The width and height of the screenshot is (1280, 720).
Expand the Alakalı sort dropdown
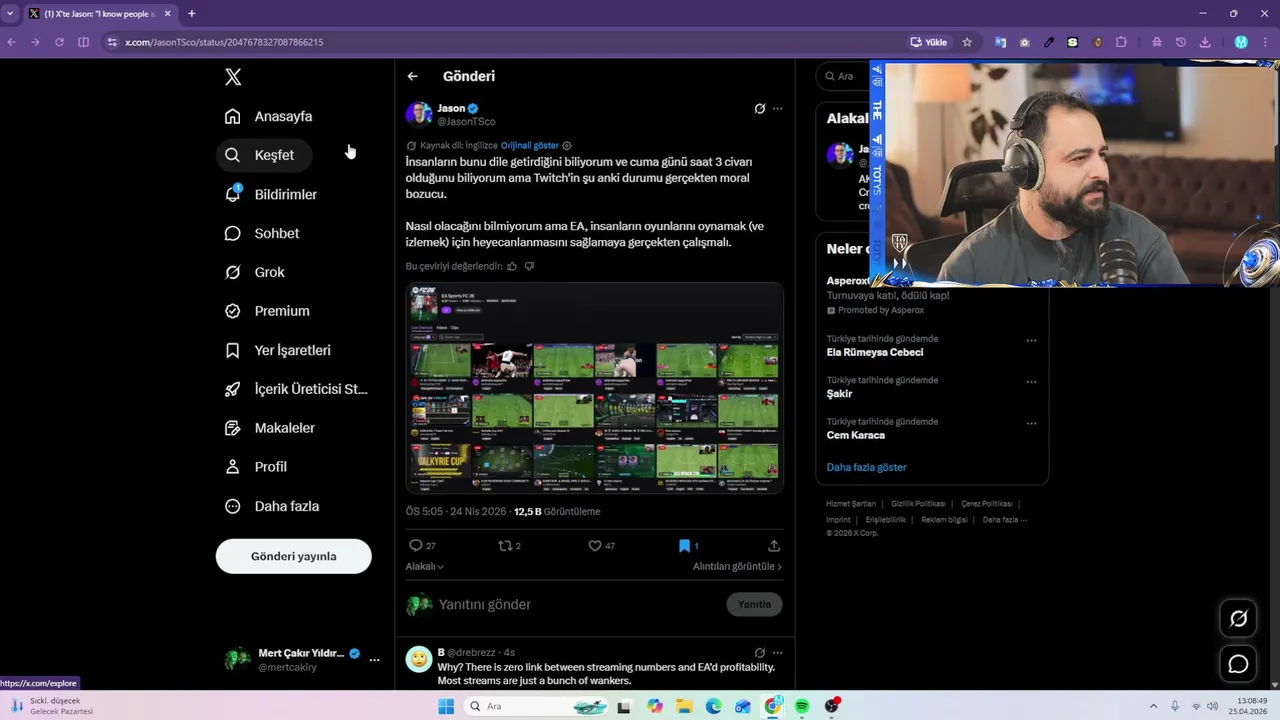tap(425, 566)
